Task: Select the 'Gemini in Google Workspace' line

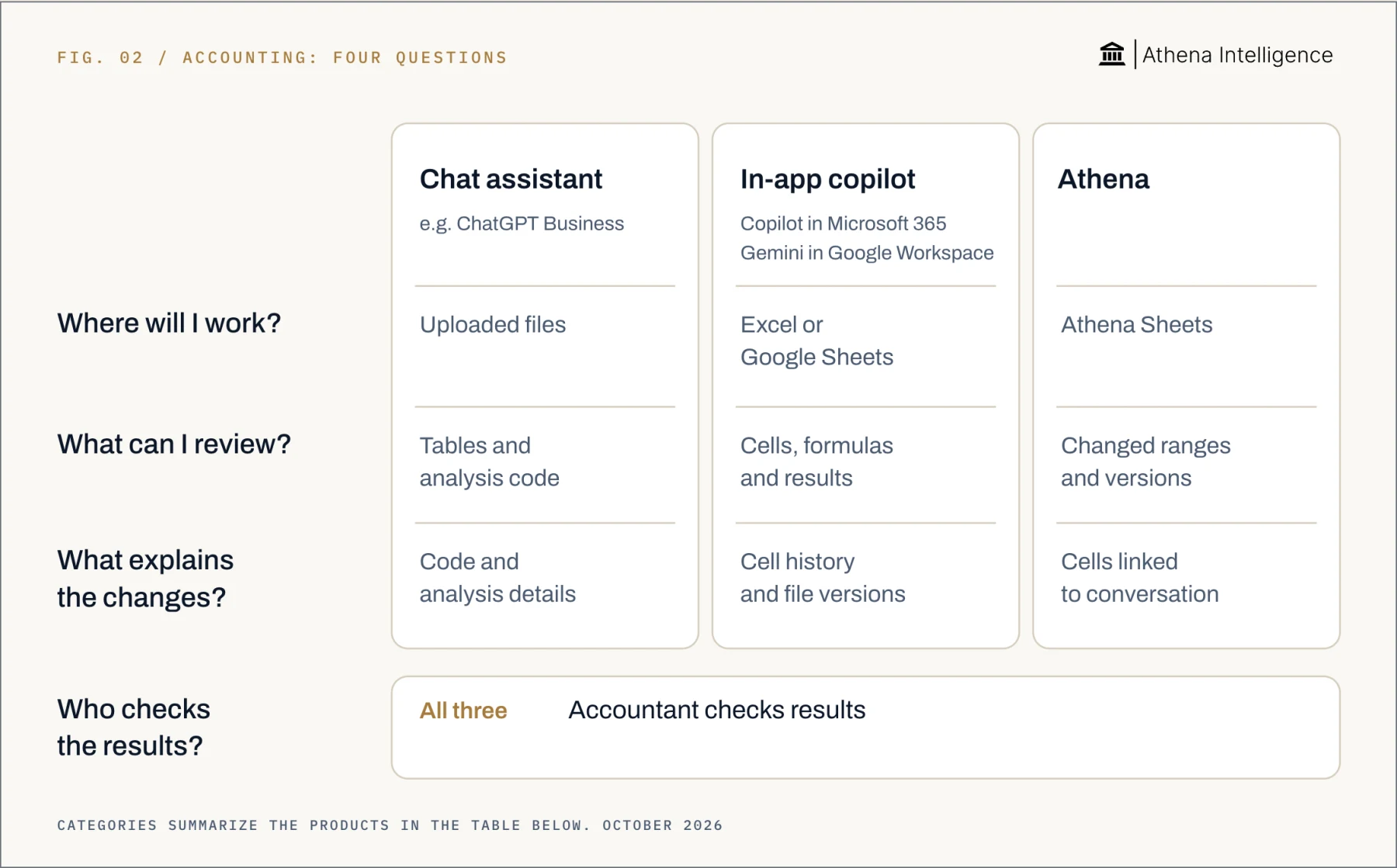Action: (867, 253)
